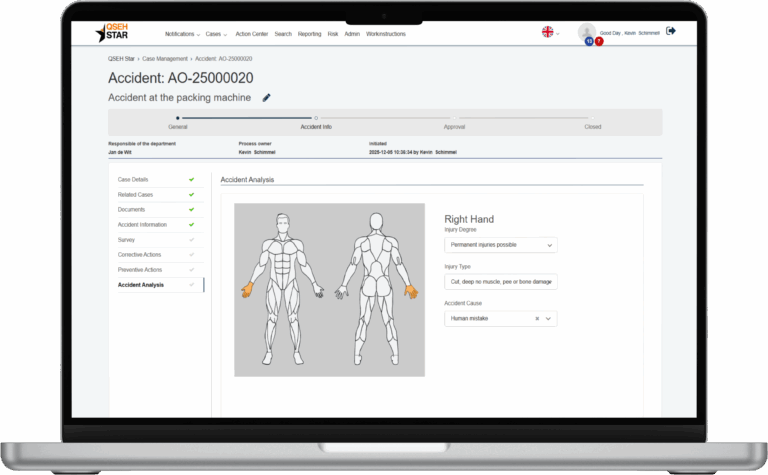Open the user profile avatar
Screen dimensions: 768x475
[586, 32]
